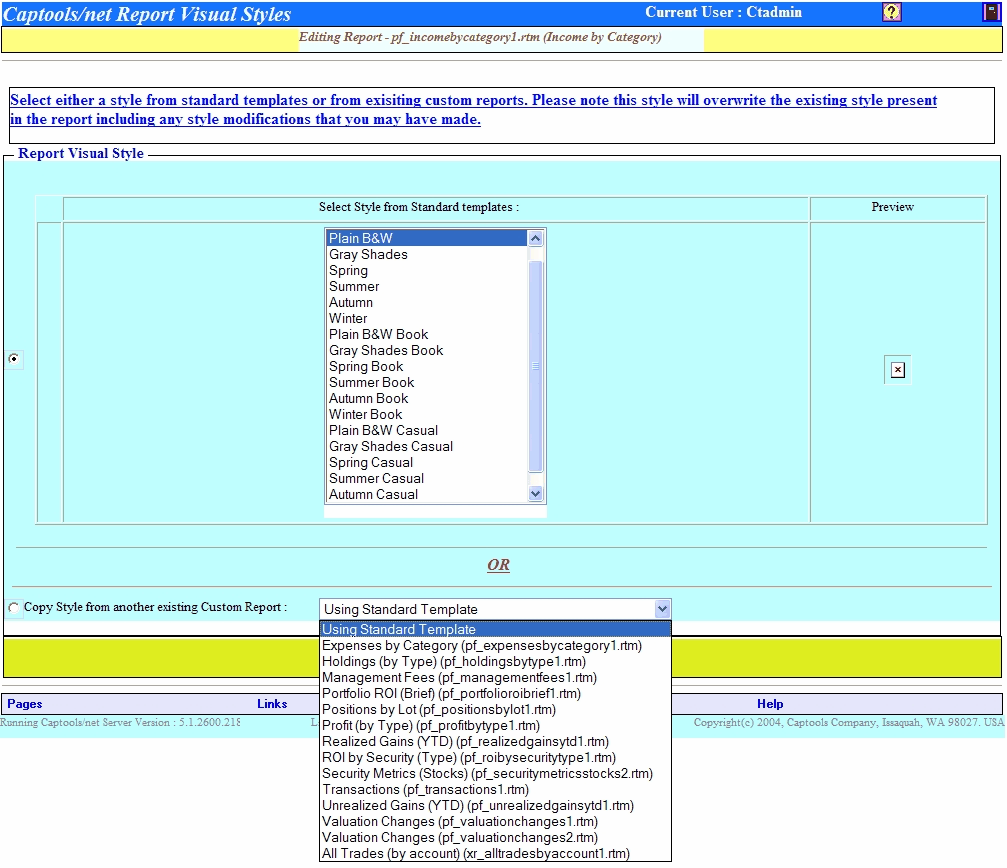1007x868 pixels.
Task: Select Gray Shades style in list
Action: coord(368,255)
